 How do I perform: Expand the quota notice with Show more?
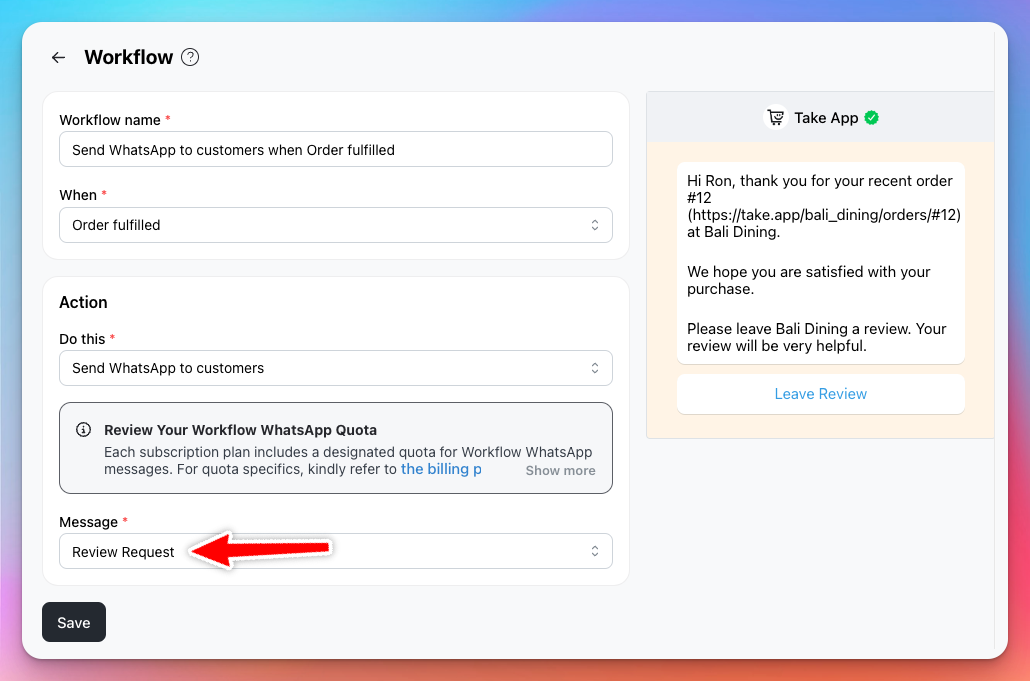[560, 470]
